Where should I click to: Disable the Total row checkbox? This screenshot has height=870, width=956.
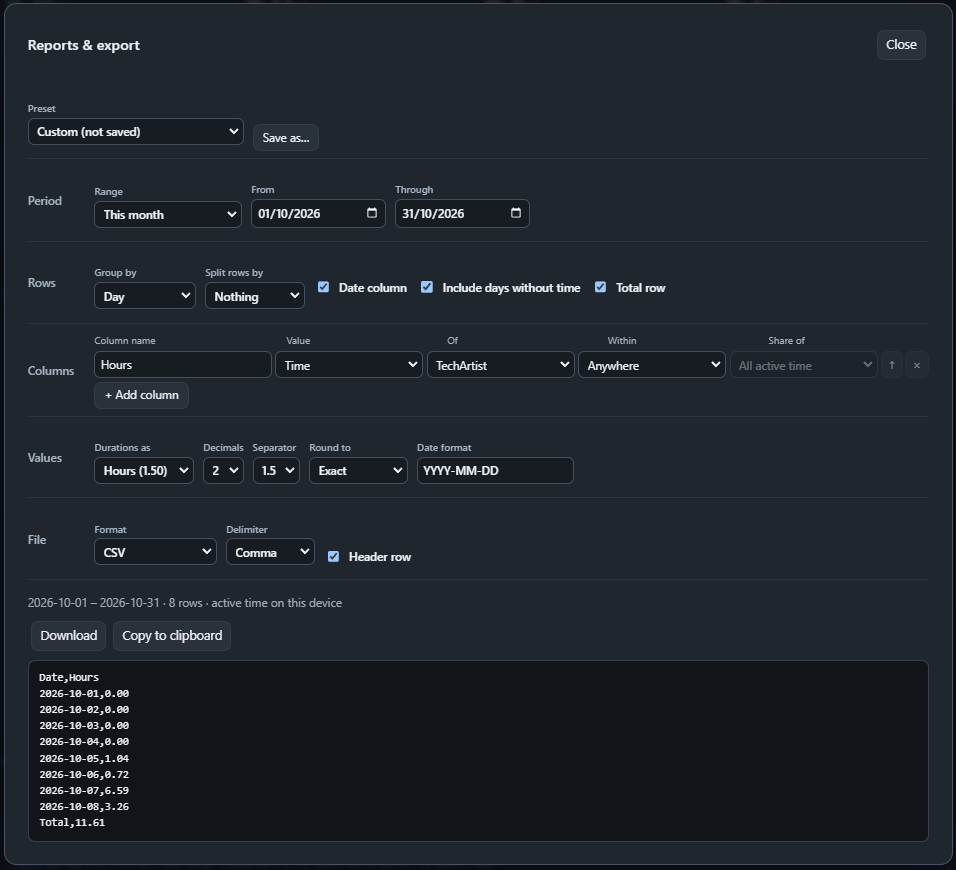601,287
